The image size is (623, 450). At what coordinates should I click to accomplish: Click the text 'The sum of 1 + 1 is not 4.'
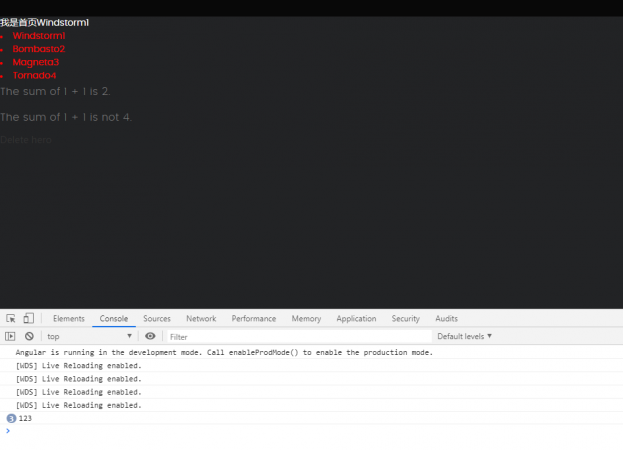(x=66, y=117)
